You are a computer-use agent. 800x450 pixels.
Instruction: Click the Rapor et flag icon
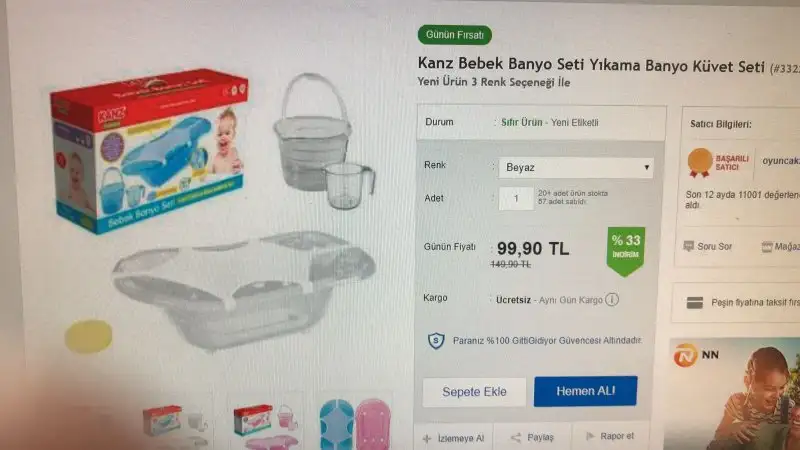click(590, 436)
